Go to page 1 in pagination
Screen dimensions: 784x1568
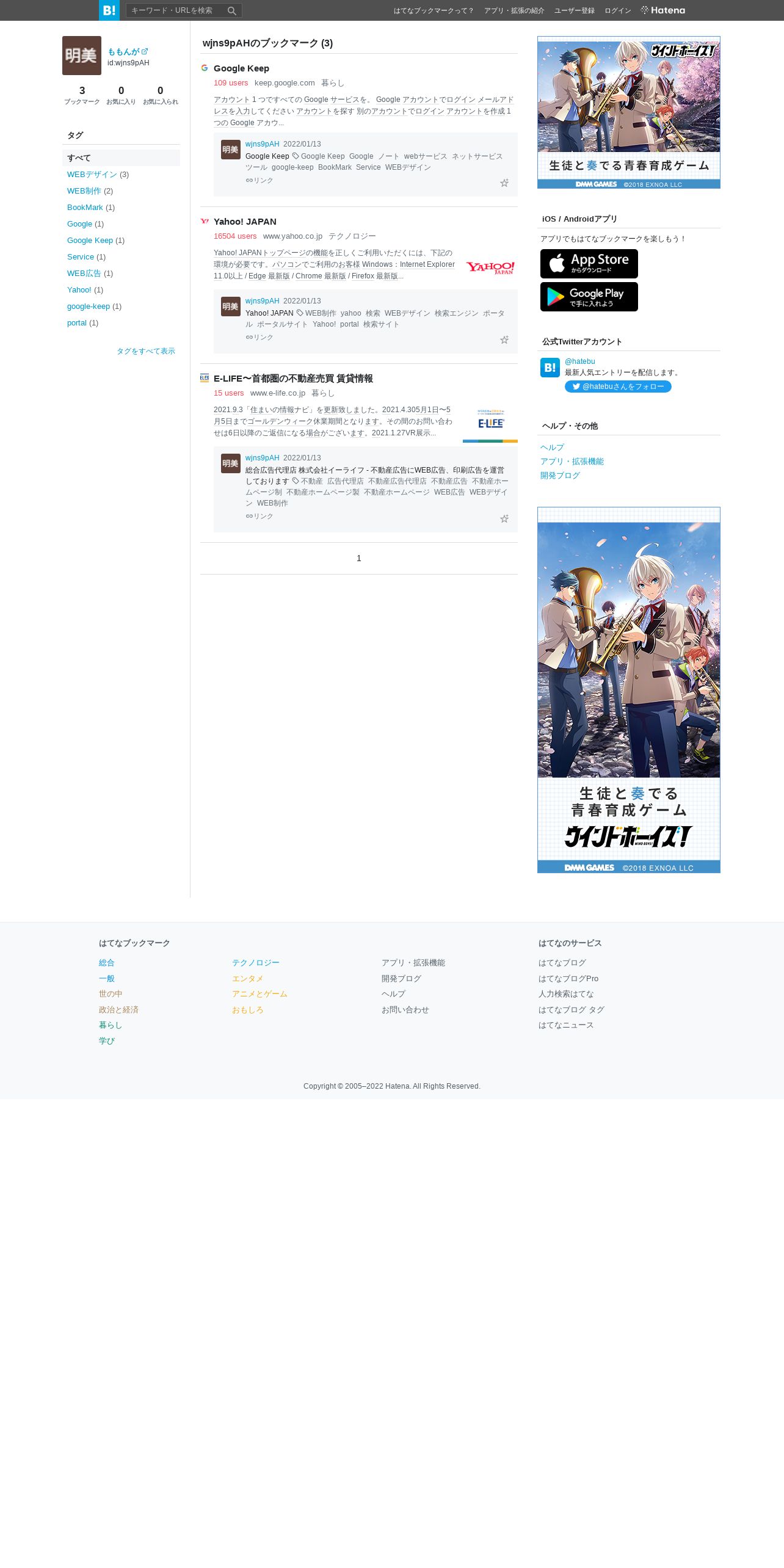[359, 558]
